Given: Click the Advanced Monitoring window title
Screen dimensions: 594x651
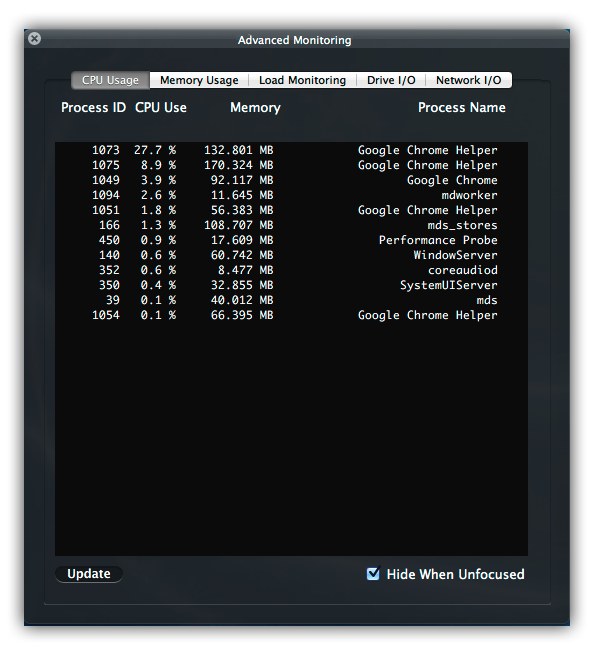Looking at the screenshot, I should click(295, 40).
